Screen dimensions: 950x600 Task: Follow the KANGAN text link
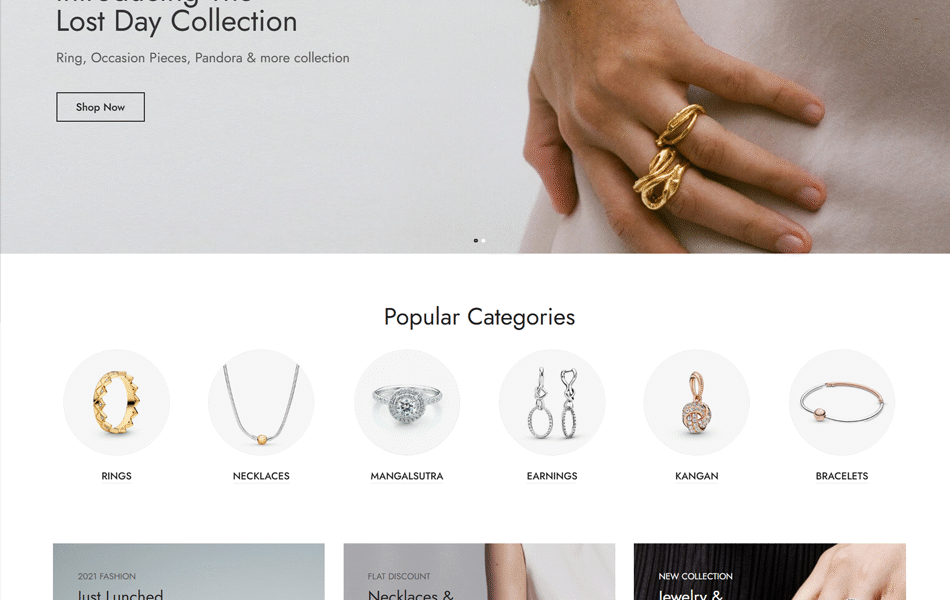pyautogui.click(x=697, y=476)
